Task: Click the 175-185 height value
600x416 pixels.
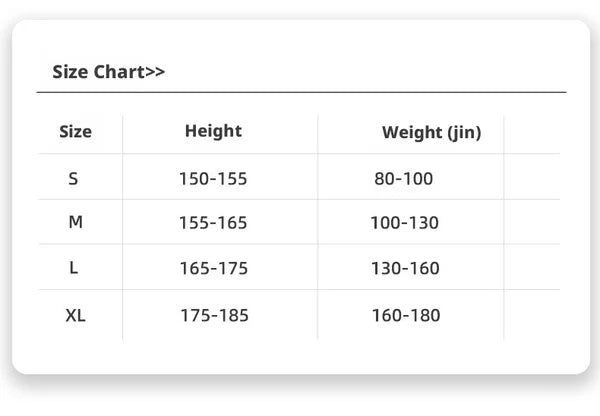Action: tap(214, 316)
